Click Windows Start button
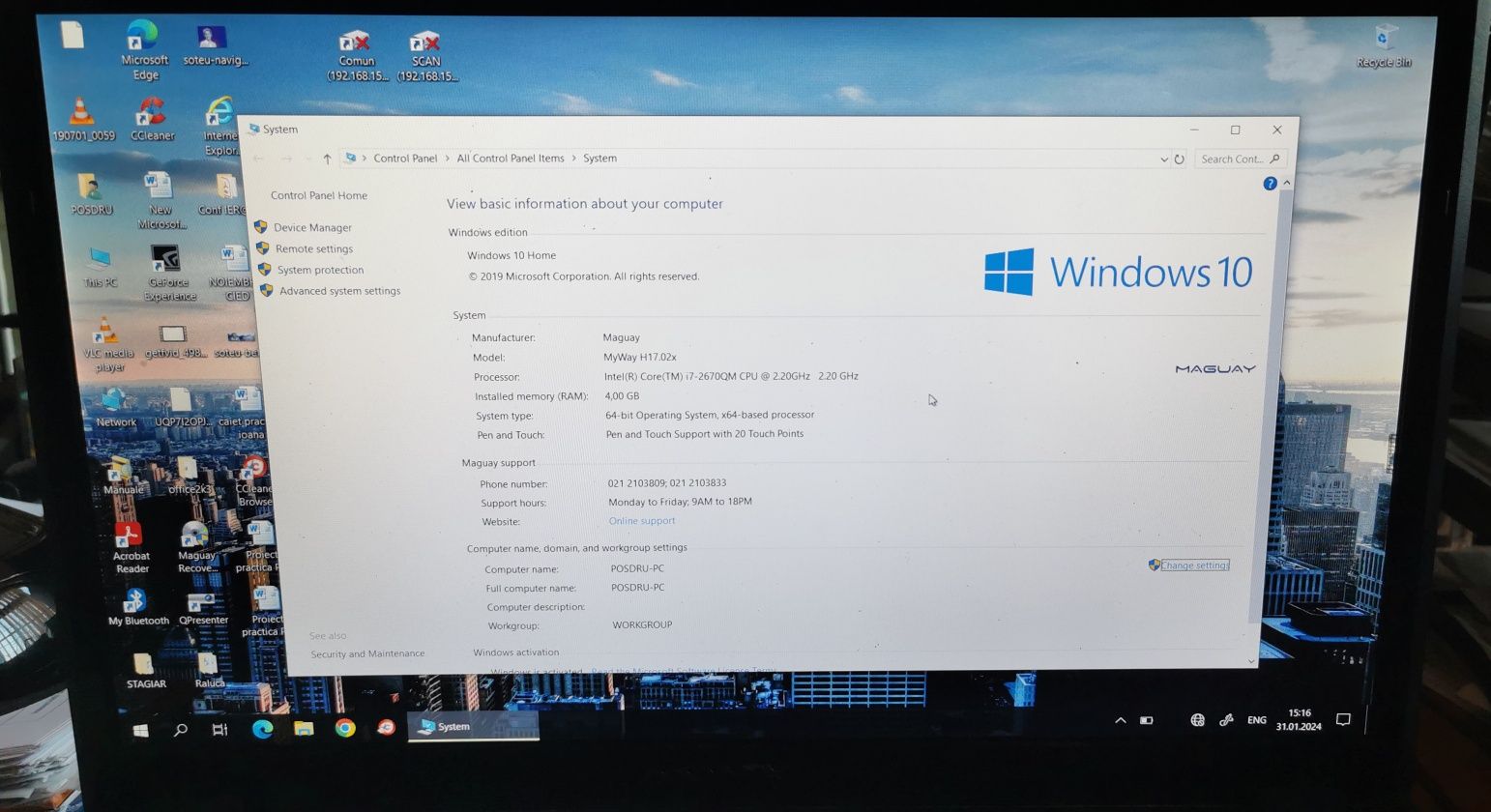Viewport: 1491px width, 812px height. pyautogui.click(x=140, y=730)
